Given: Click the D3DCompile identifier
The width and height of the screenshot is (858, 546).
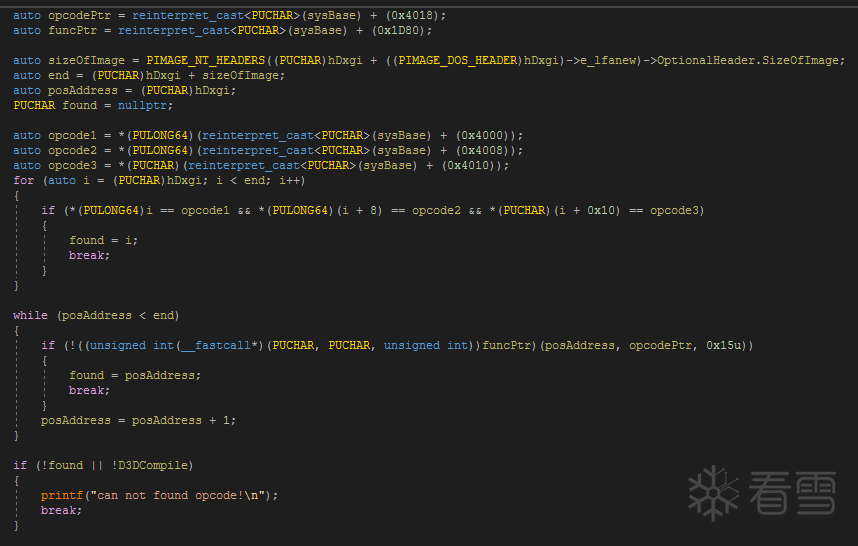Looking at the screenshot, I should [157, 465].
